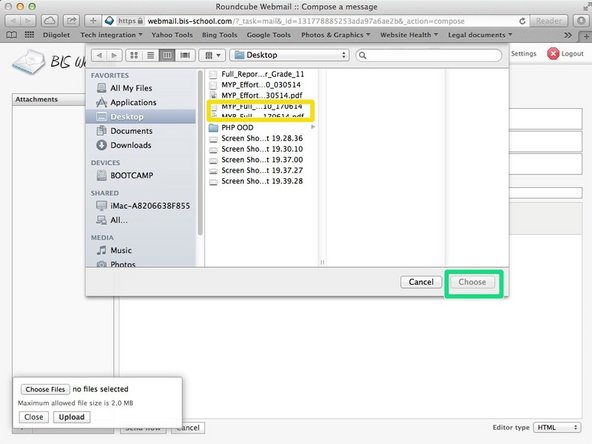Select Screen Shot 19.37.00 file

point(262,160)
